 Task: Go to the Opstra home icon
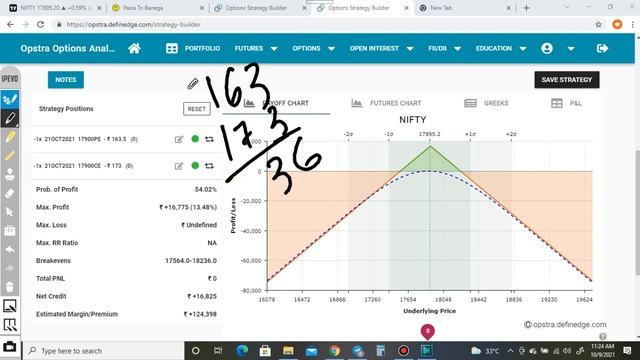(134, 49)
